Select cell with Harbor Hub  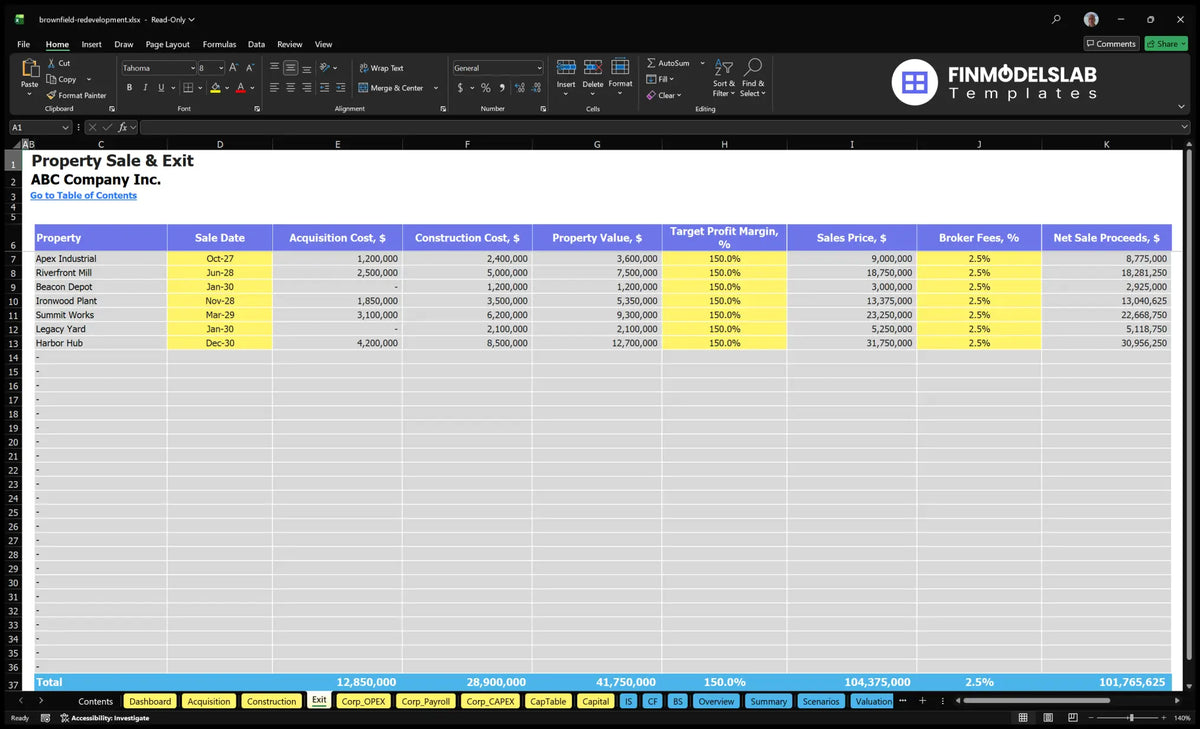[x=100, y=343]
